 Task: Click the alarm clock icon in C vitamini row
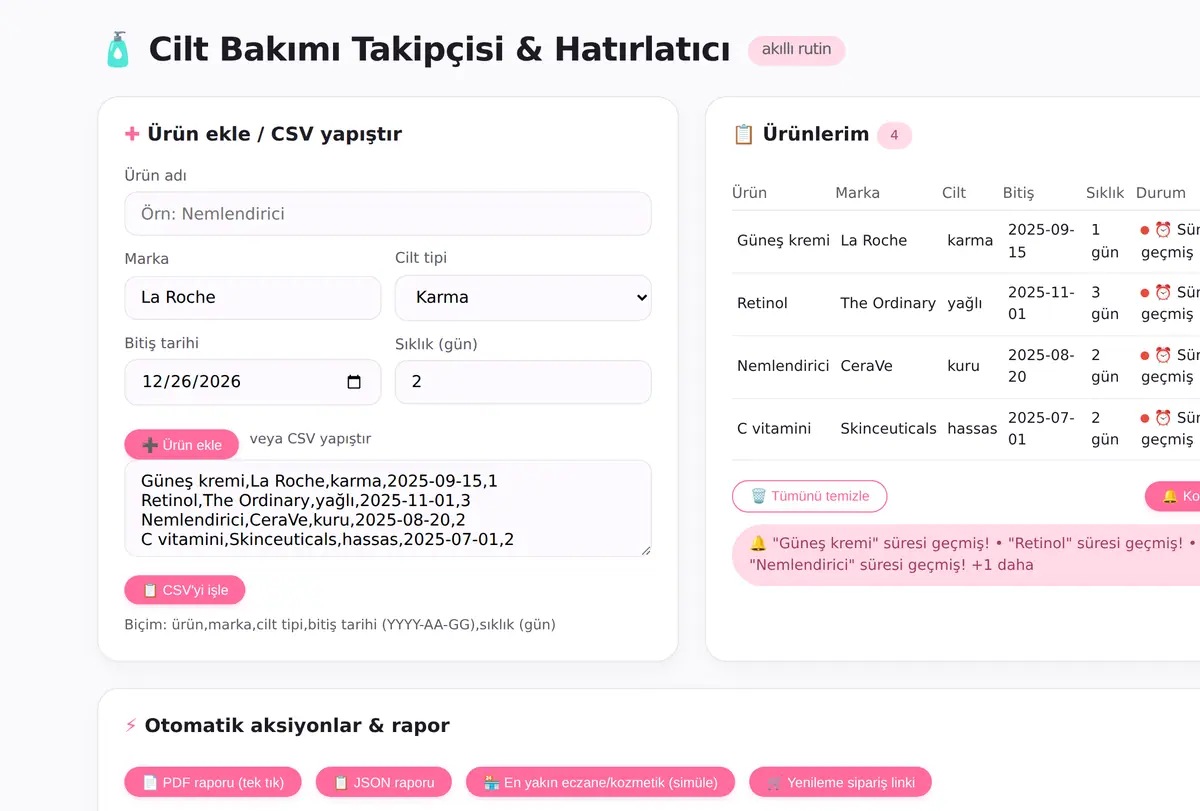point(1163,418)
